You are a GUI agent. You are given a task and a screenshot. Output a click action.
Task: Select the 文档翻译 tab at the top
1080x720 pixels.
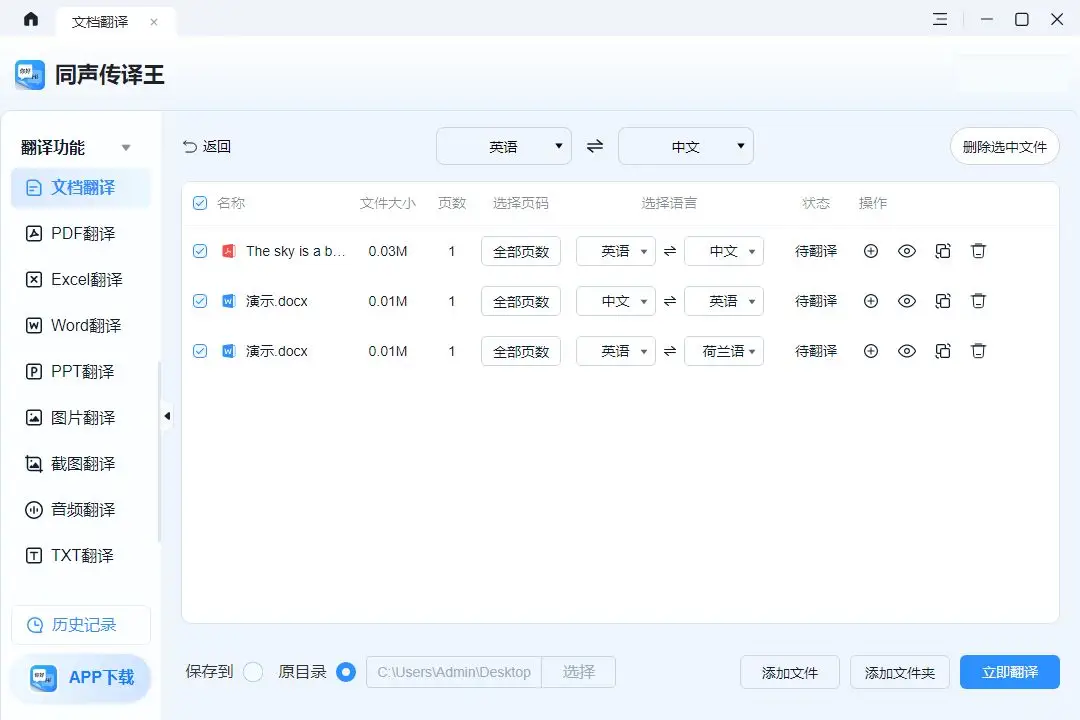[103, 20]
